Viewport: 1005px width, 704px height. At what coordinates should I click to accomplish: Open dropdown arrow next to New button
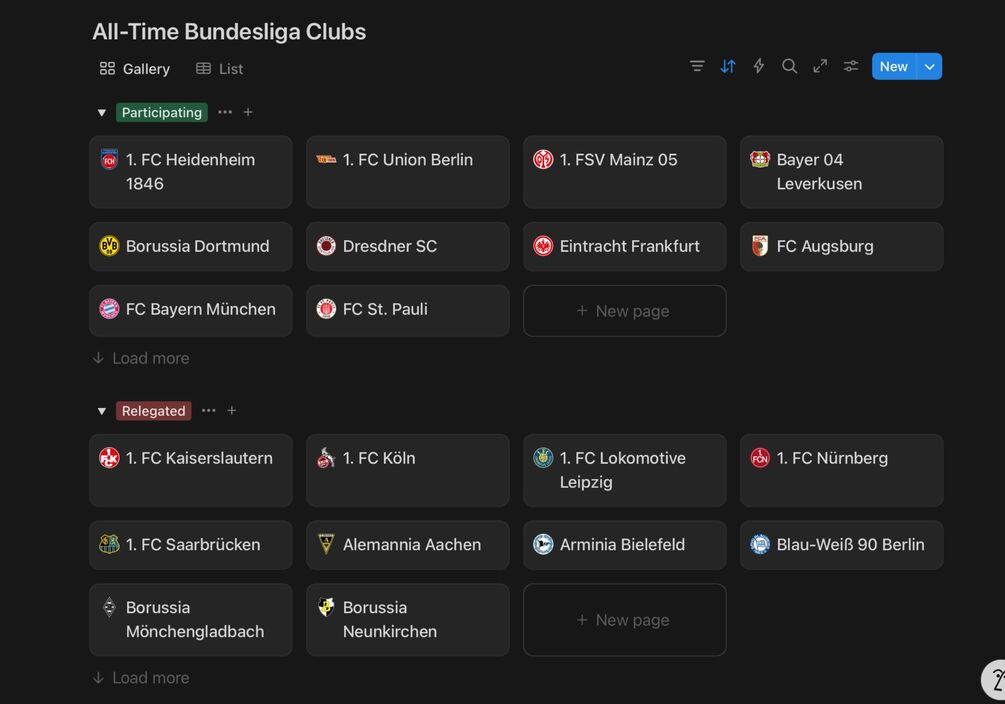click(930, 67)
